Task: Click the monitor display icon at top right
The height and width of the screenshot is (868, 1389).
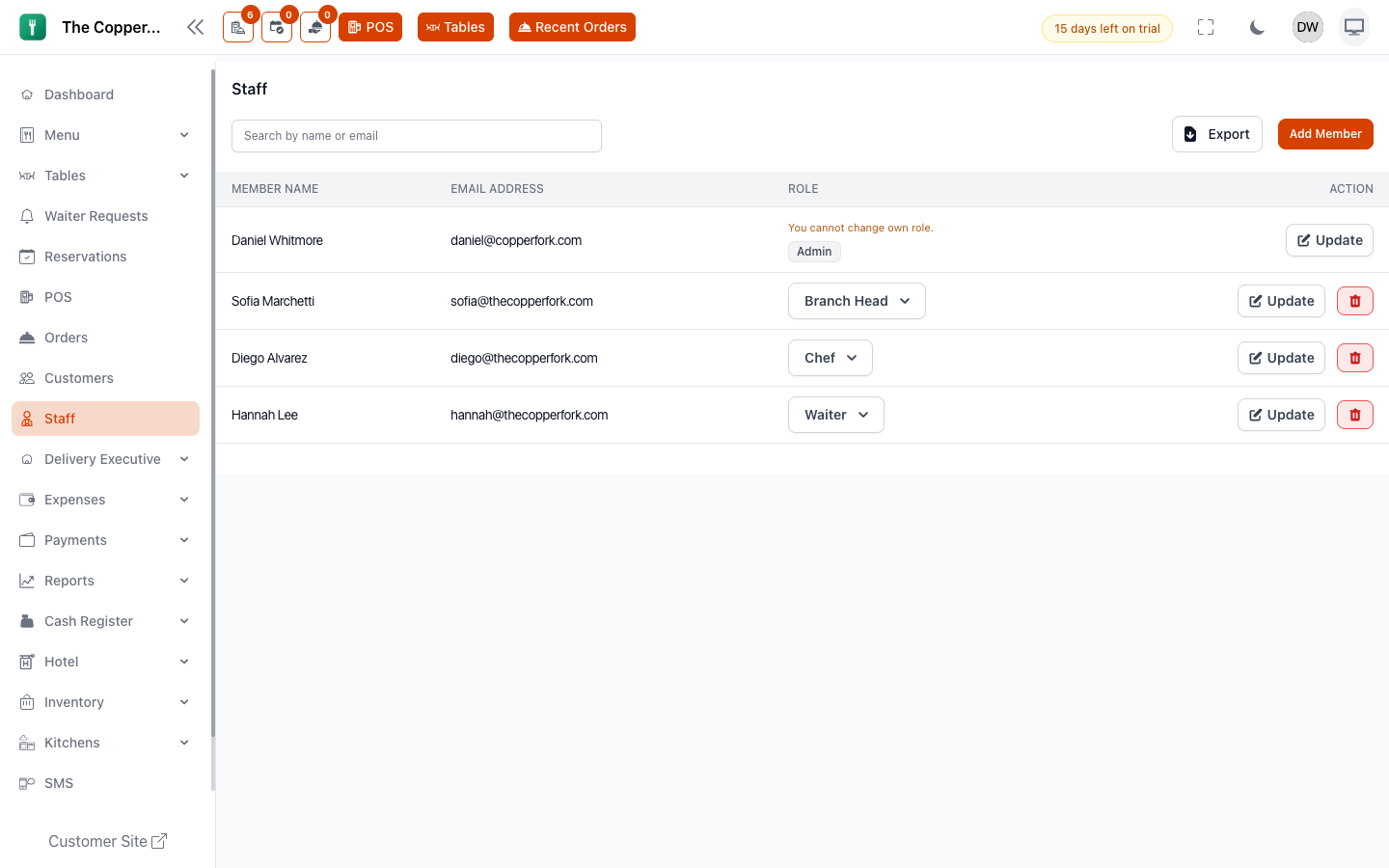Action: [1354, 27]
